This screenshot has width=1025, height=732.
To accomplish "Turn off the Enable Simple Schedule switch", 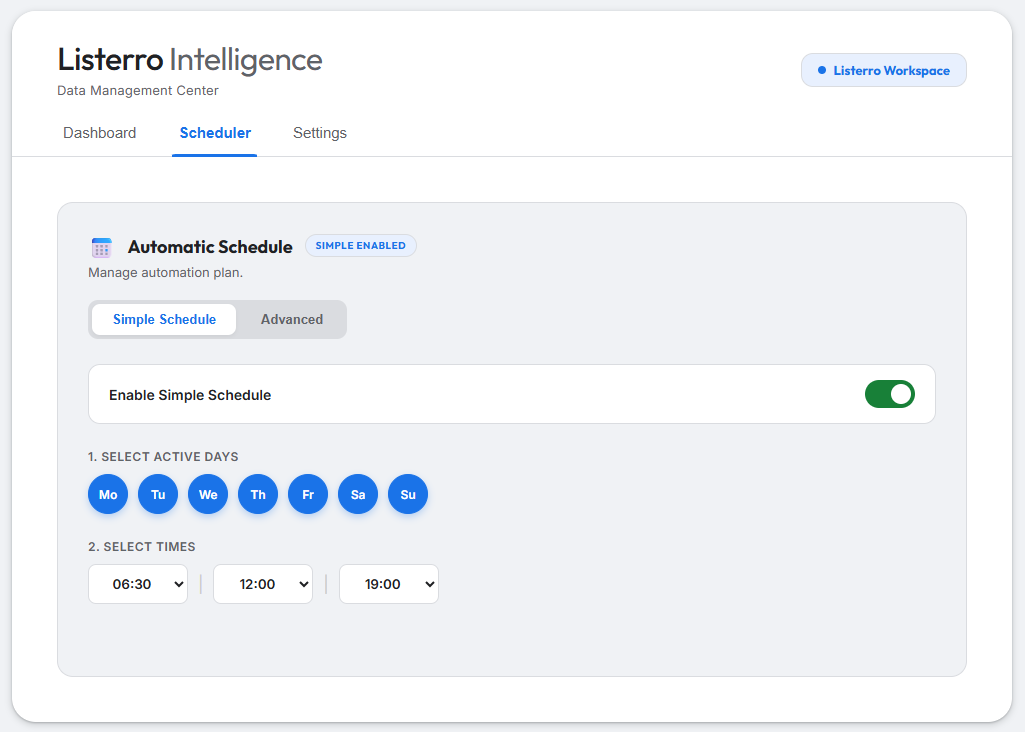I will (889, 394).
